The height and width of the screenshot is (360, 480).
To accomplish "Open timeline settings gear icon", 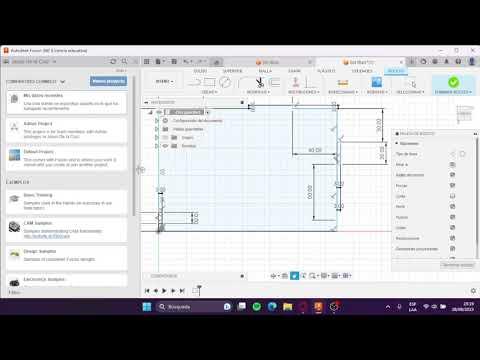I will 473,291.
